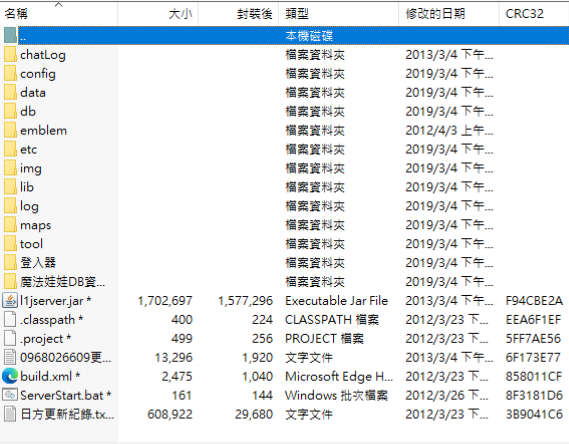The width and height of the screenshot is (569, 444).
Task: Select the 登入器 folder
Action: (x=38, y=263)
